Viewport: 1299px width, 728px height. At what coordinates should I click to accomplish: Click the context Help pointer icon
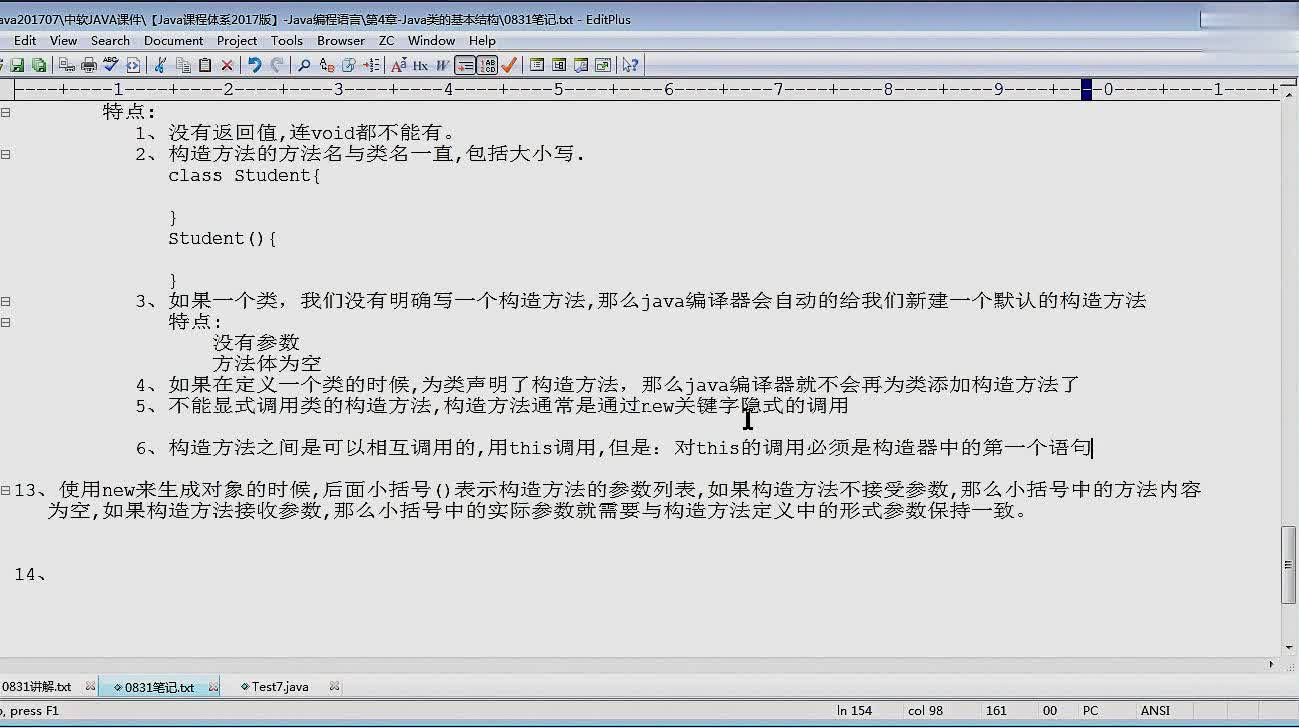[630, 65]
